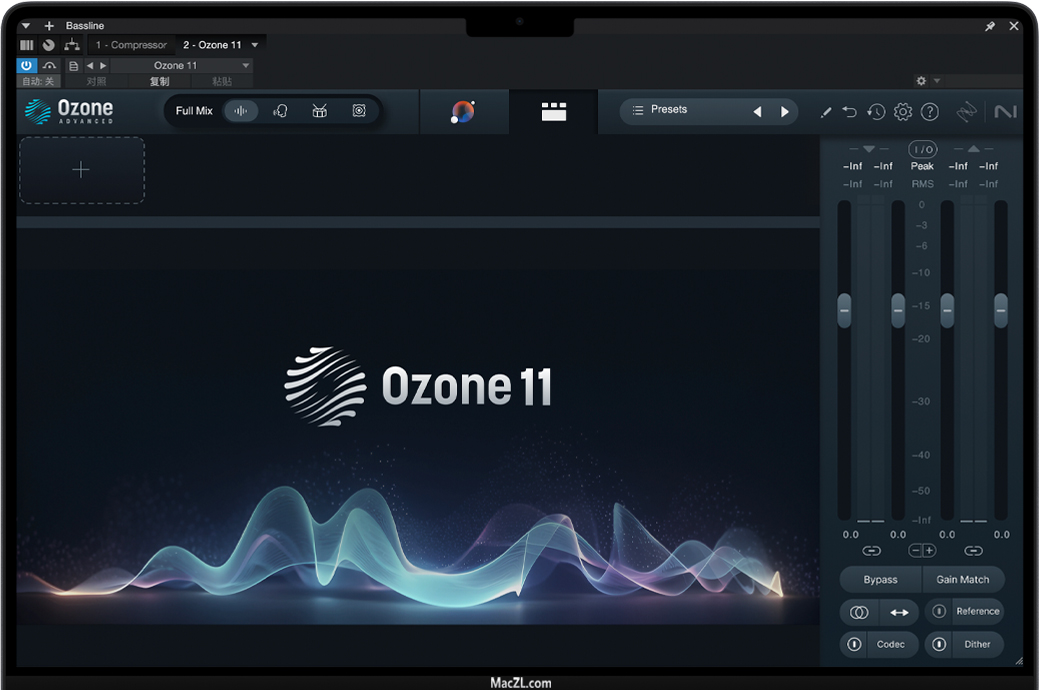Open dropdown arrow beside 2 - Ozone 11
The width and height of the screenshot is (1040, 690).
tap(255, 45)
